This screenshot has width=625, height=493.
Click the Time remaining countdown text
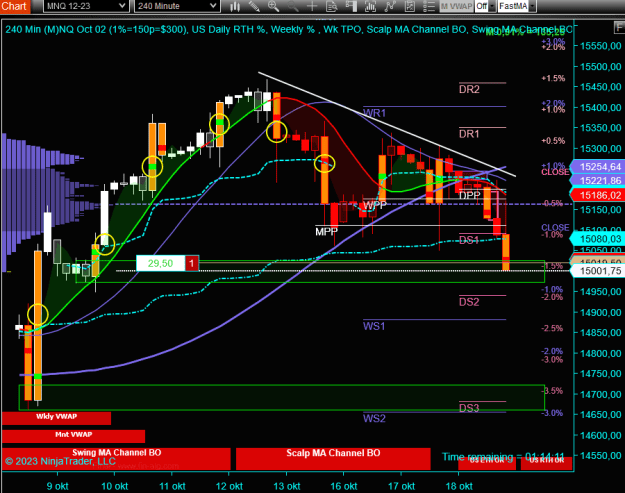click(x=503, y=456)
